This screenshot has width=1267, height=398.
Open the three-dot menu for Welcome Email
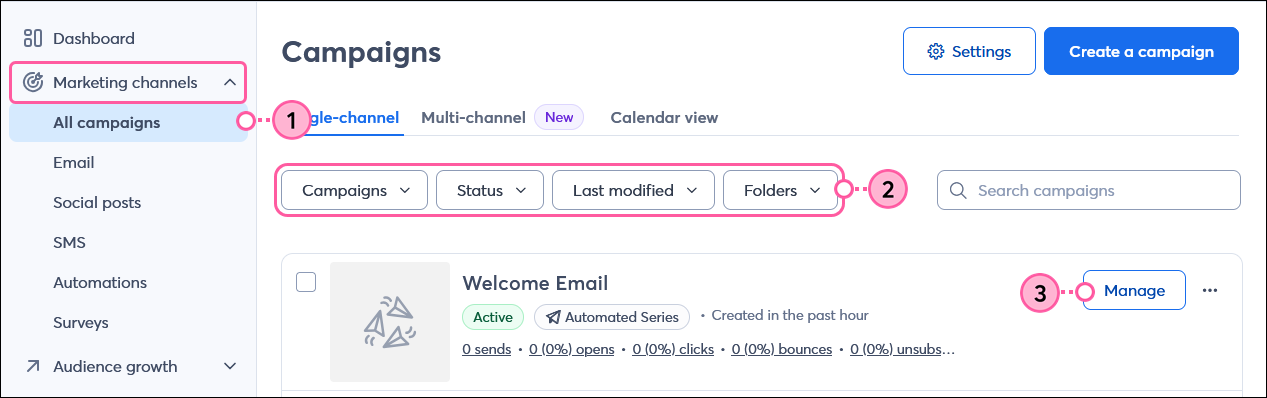pos(1210,290)
